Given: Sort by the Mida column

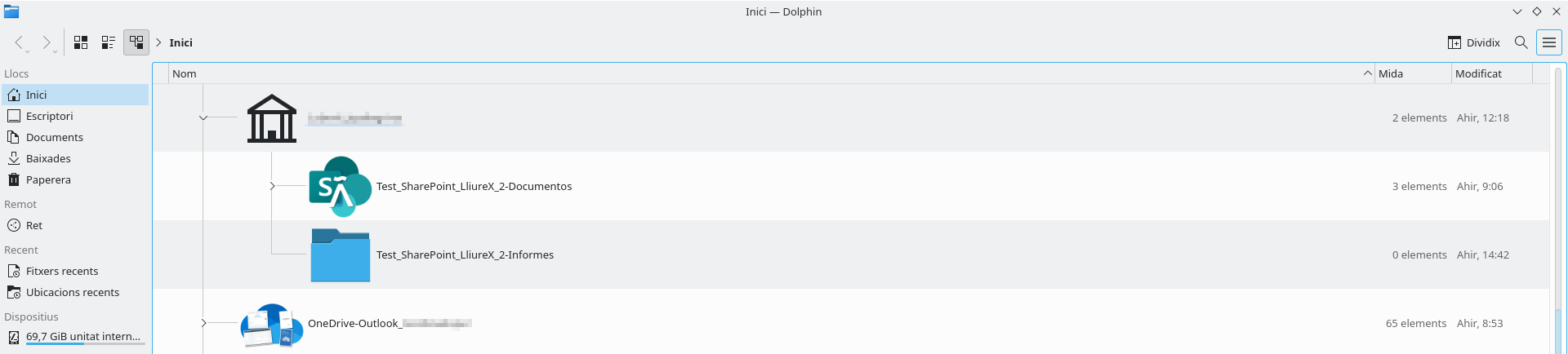Looking at the screenshot, I should point(1411,73).
